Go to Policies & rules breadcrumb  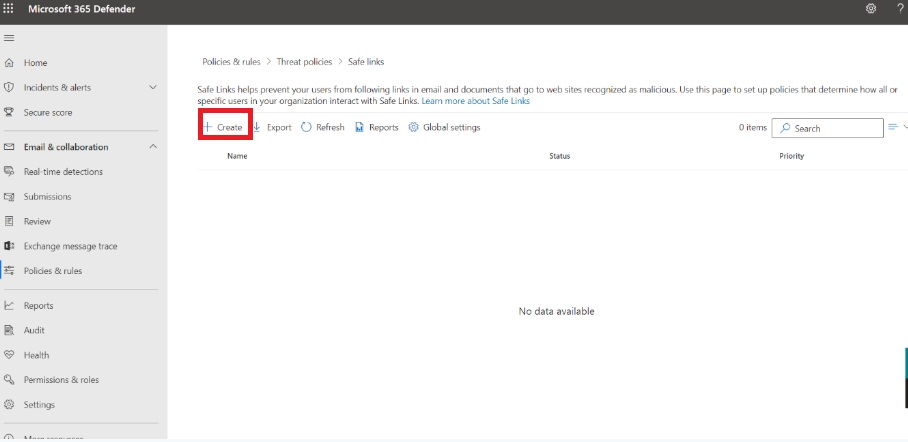231,61
